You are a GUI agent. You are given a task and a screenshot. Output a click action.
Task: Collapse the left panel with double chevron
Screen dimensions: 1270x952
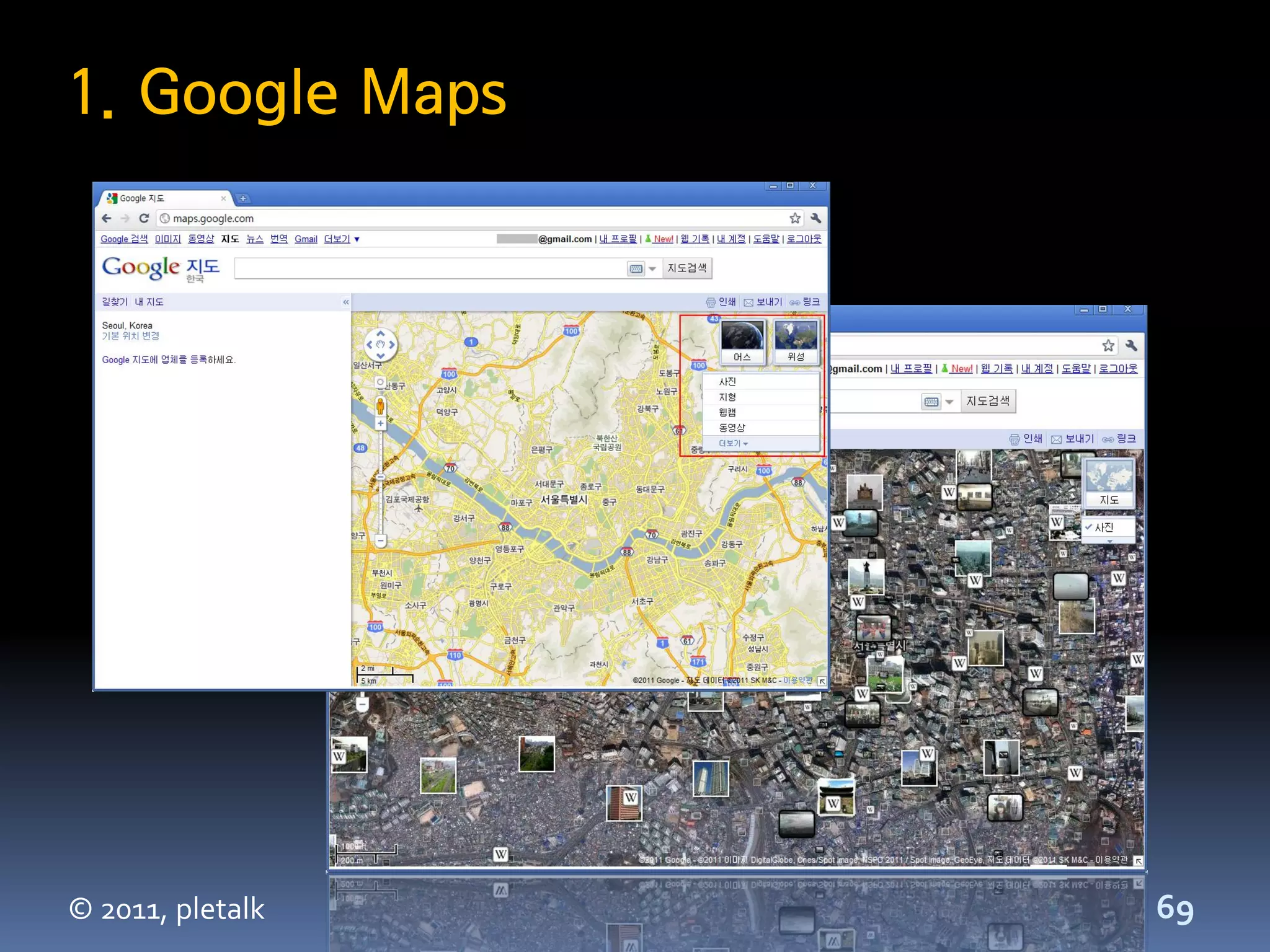(x=345, y=302)
